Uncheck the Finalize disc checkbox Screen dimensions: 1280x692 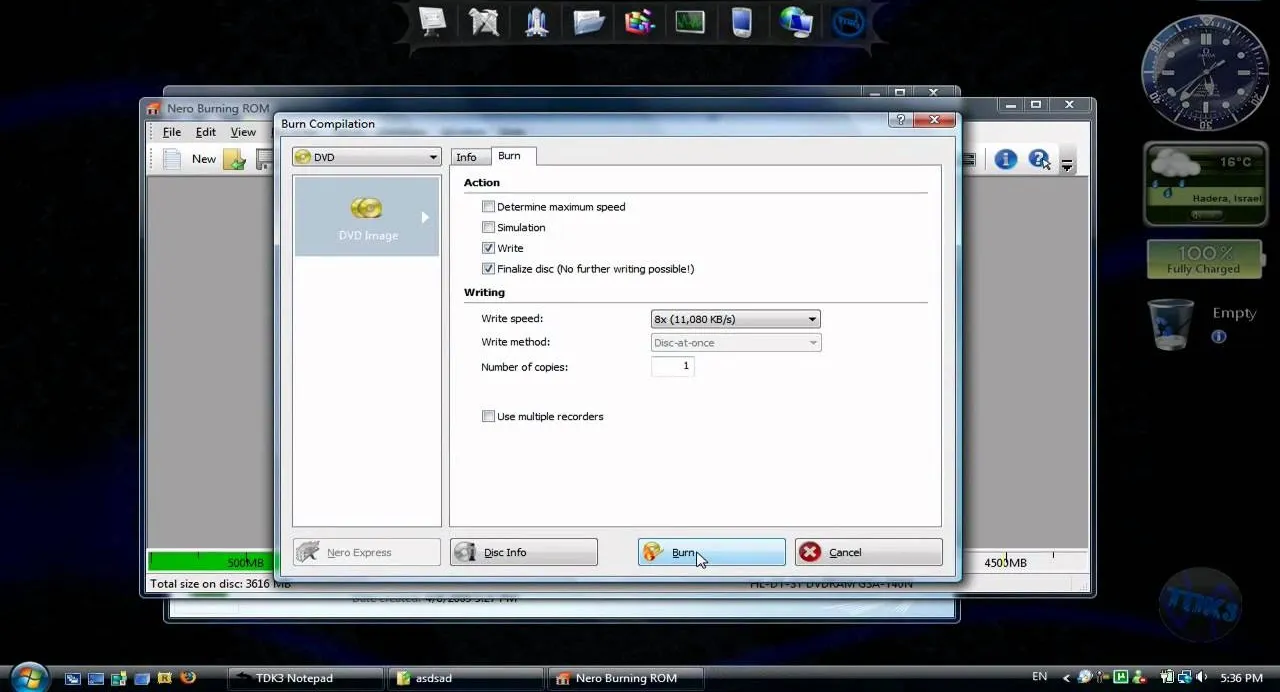[488, 269]
